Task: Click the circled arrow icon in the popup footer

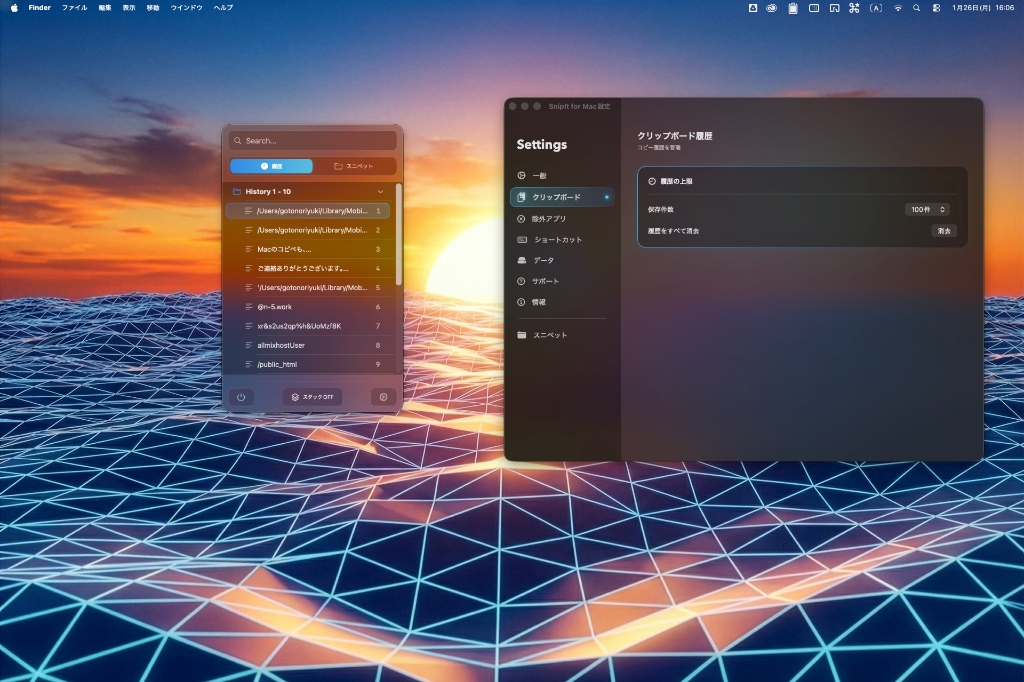Action: coord(381,396)
